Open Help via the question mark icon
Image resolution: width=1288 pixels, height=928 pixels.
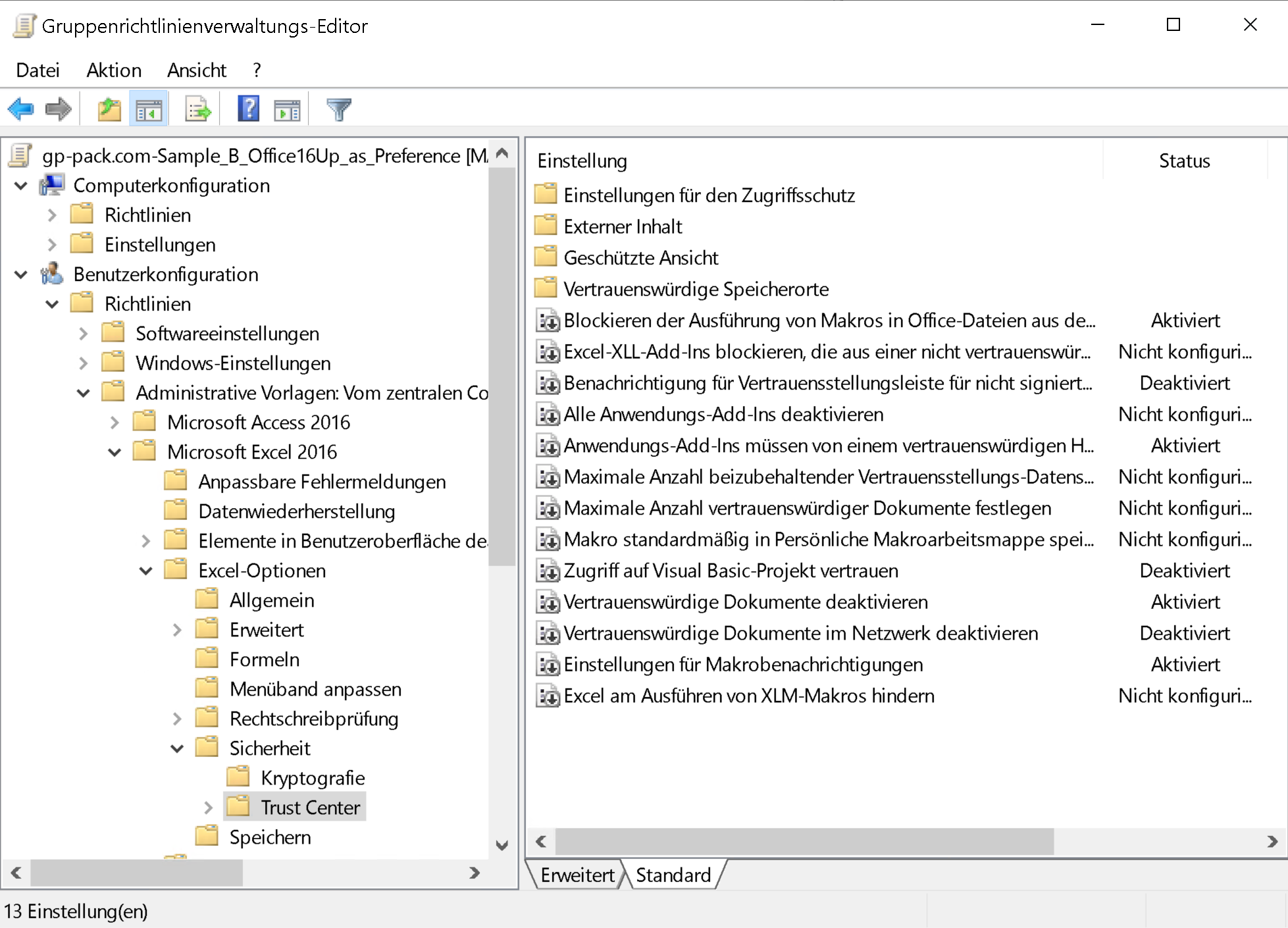[x=248, y=109]
